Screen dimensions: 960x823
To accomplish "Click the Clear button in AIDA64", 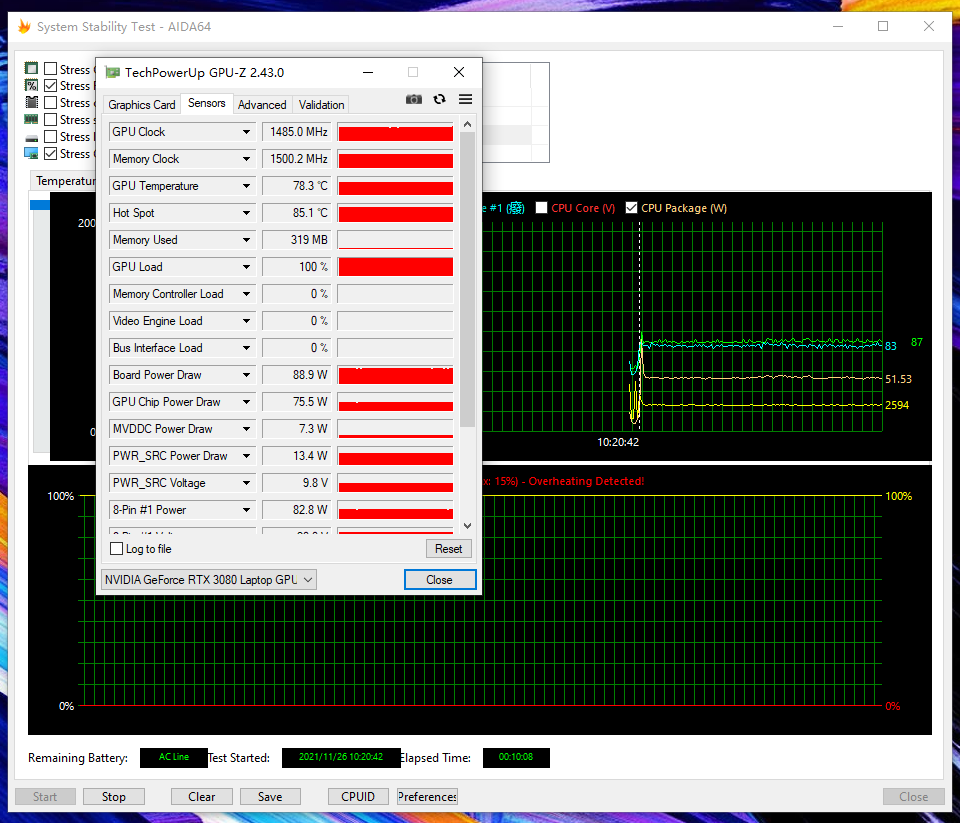I will click(202, 796).
